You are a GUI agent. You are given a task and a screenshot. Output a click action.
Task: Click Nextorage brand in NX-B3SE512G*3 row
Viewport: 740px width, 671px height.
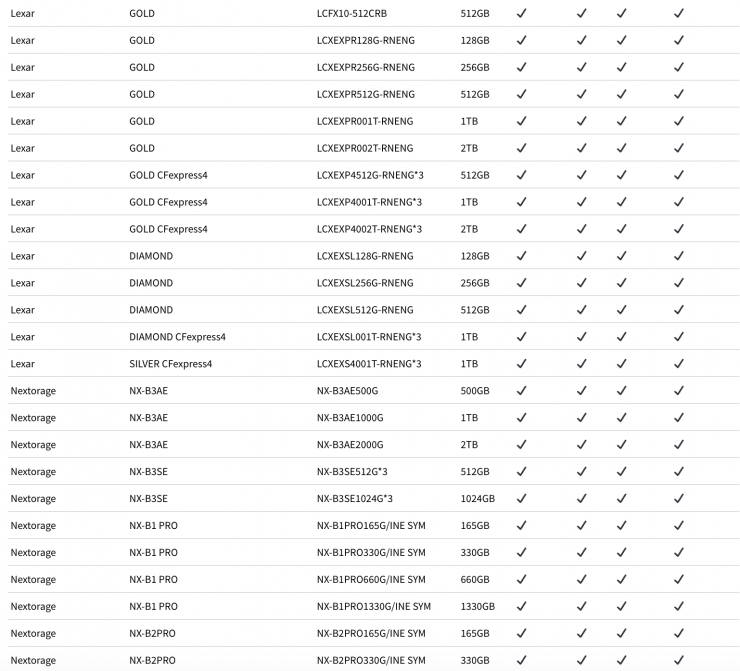click(33, 471)
